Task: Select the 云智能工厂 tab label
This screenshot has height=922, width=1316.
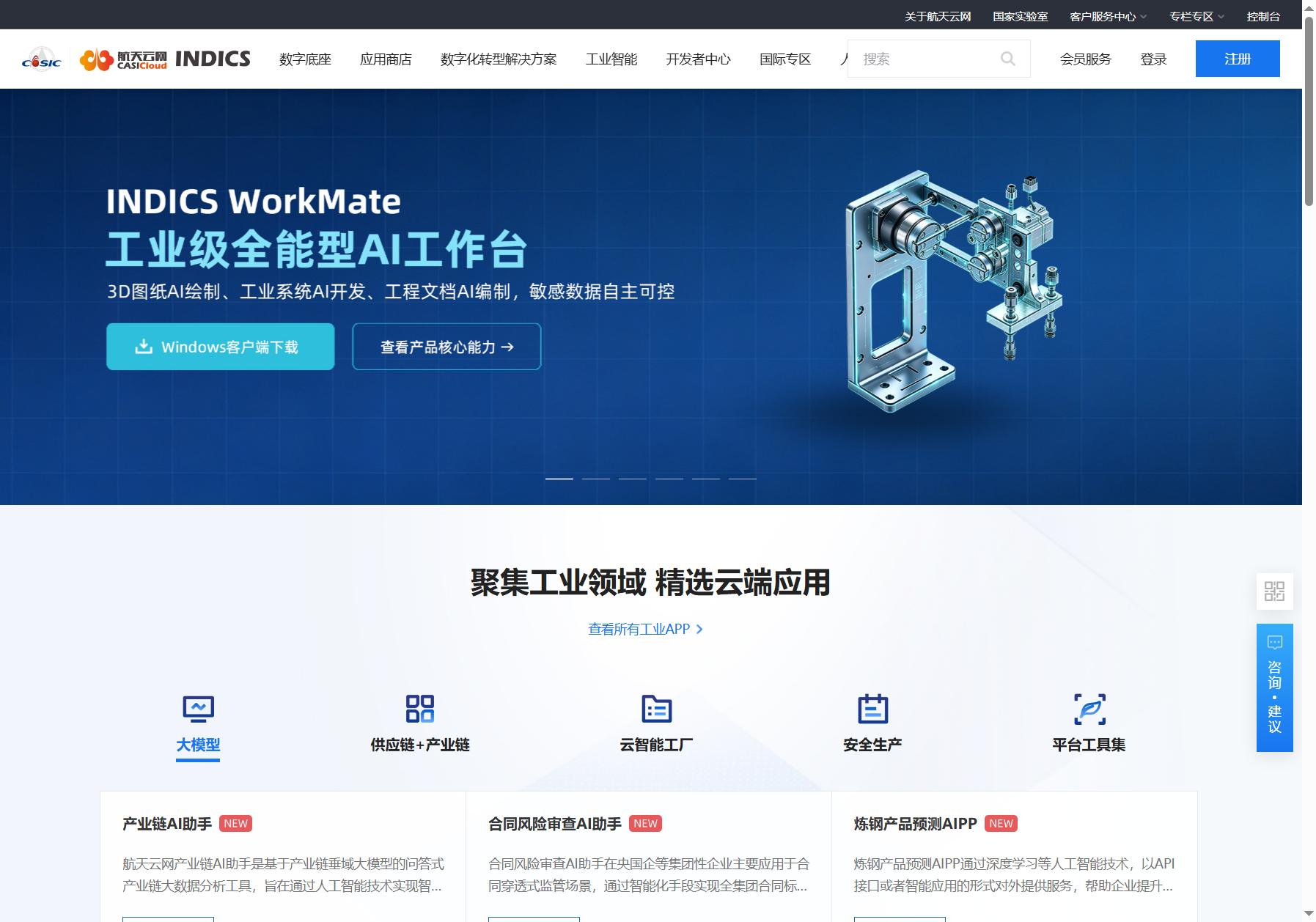Action: (656, 745)
